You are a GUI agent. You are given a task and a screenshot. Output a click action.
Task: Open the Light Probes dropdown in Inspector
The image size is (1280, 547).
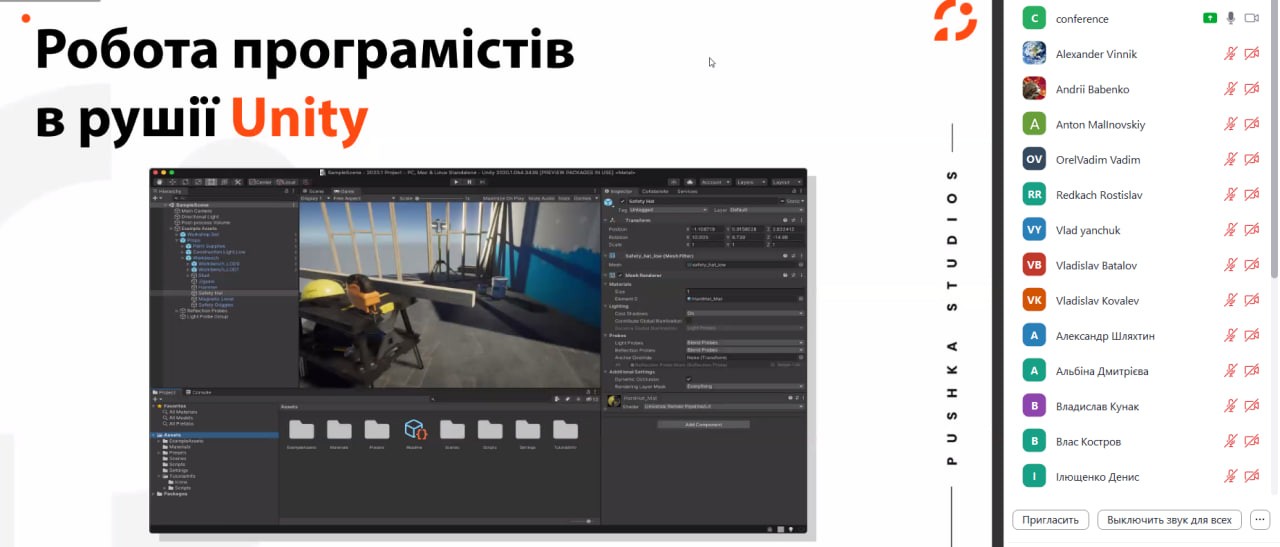745,343
